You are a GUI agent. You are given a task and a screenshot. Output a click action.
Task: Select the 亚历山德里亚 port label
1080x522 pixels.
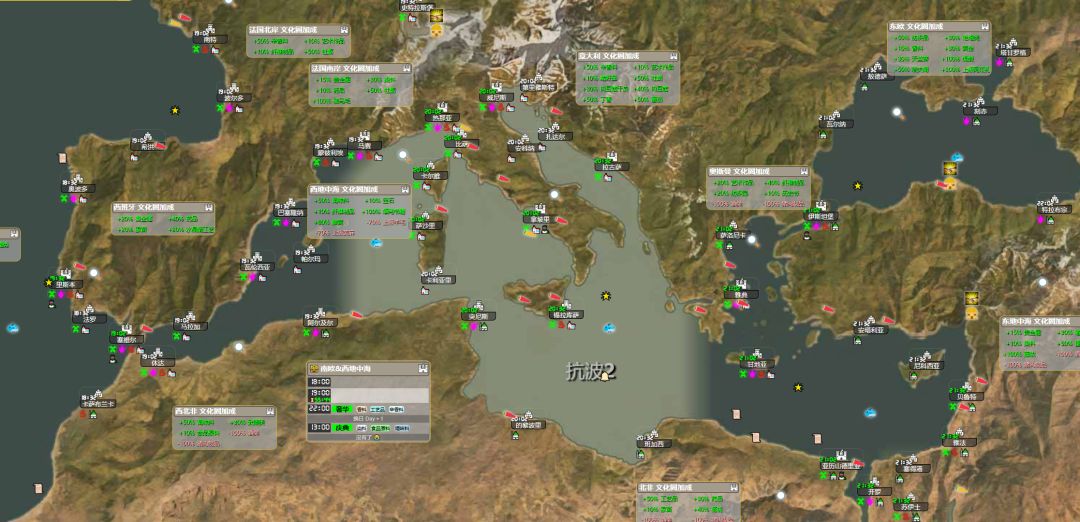coord(841,466)
